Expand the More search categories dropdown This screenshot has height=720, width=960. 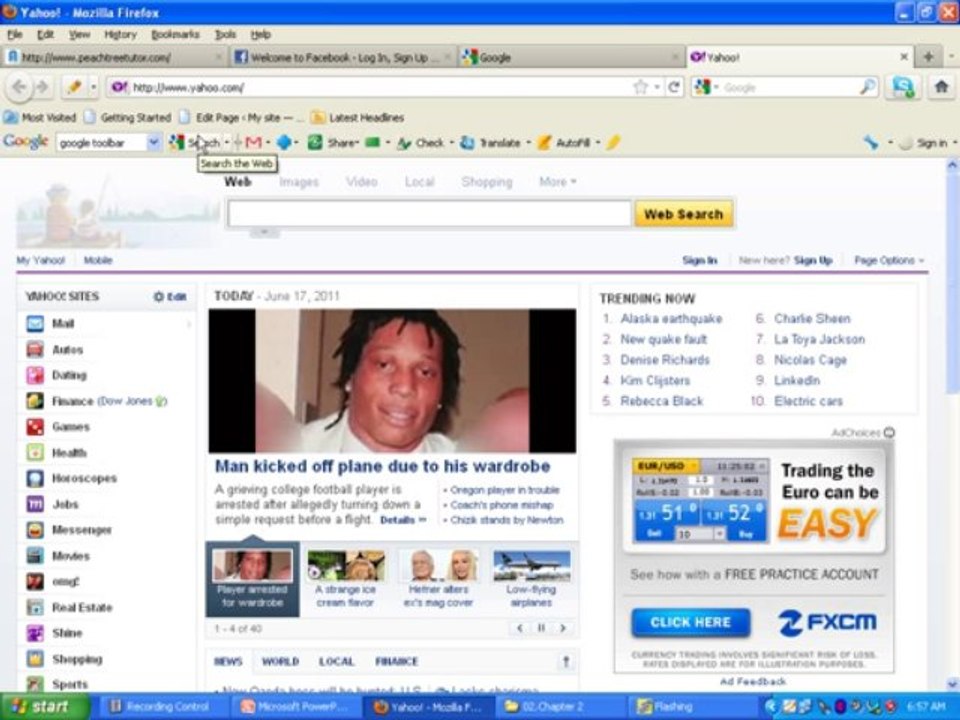tap(557, 182)
